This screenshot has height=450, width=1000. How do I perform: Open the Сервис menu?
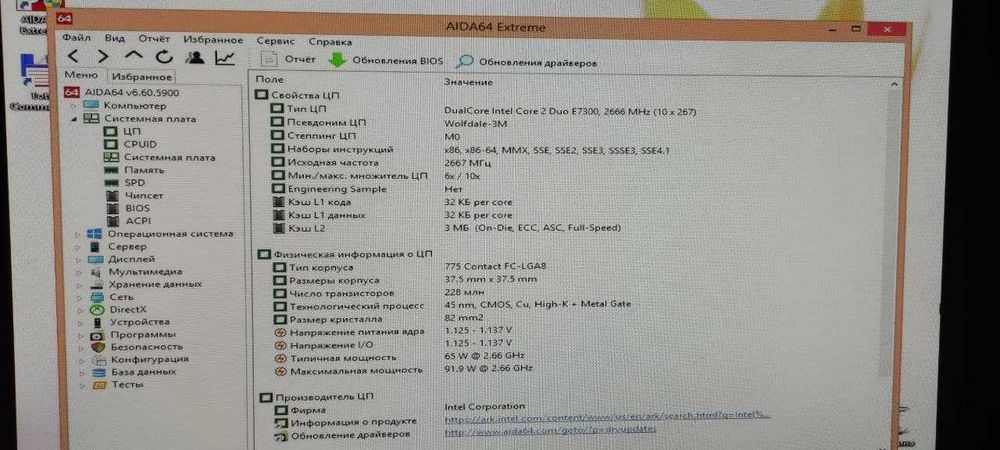[x=276, y=40]
